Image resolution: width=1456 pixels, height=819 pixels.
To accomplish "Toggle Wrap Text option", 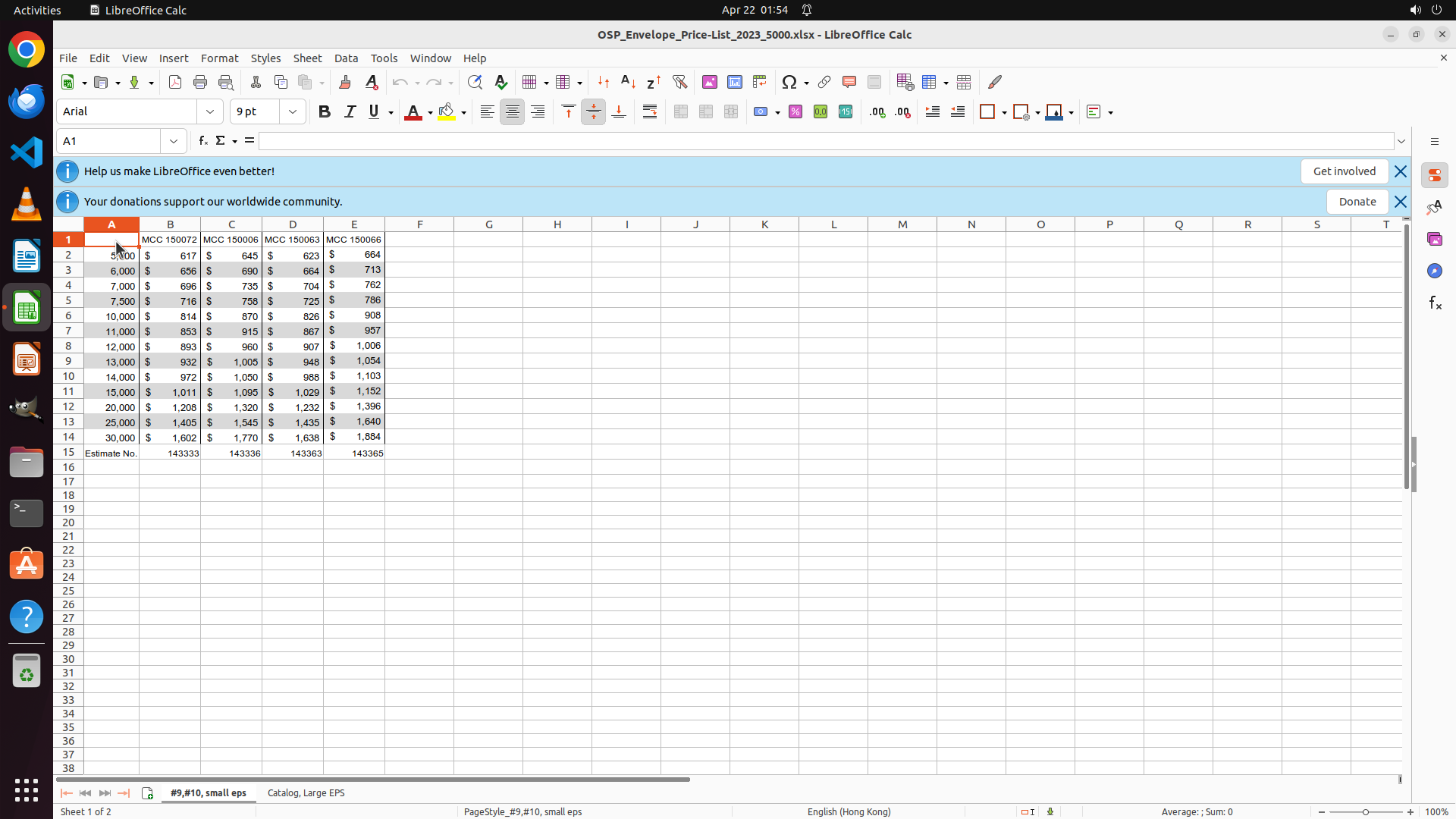I will tap(650, 112).
